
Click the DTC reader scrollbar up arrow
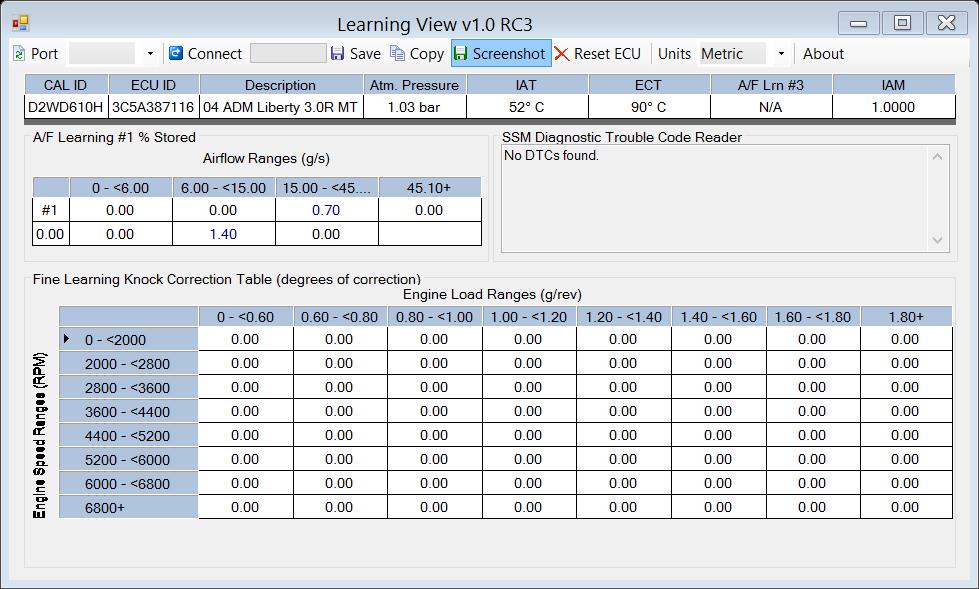click(x=937, y=156)
